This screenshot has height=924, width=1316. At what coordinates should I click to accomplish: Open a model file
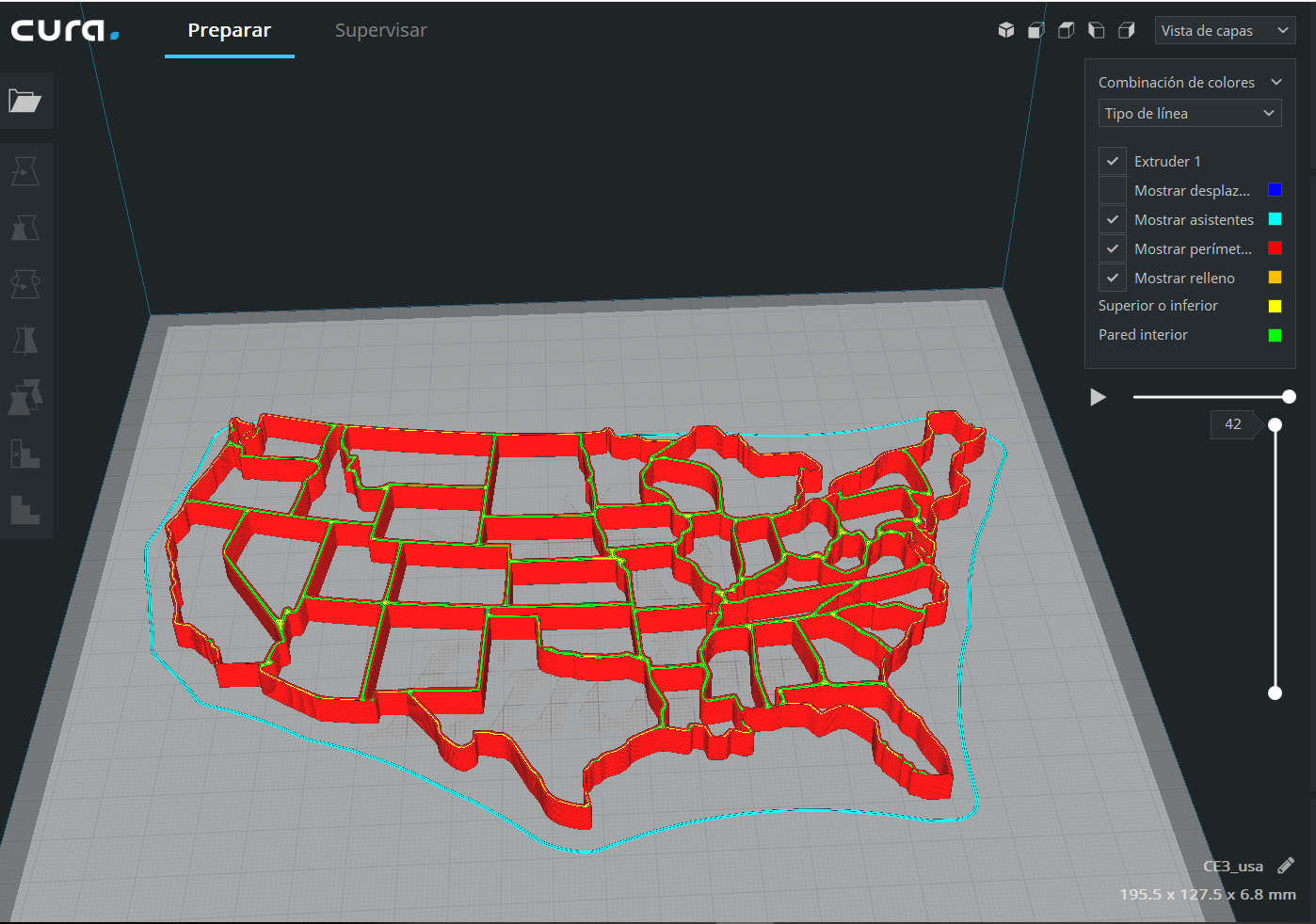pos(26,101)
